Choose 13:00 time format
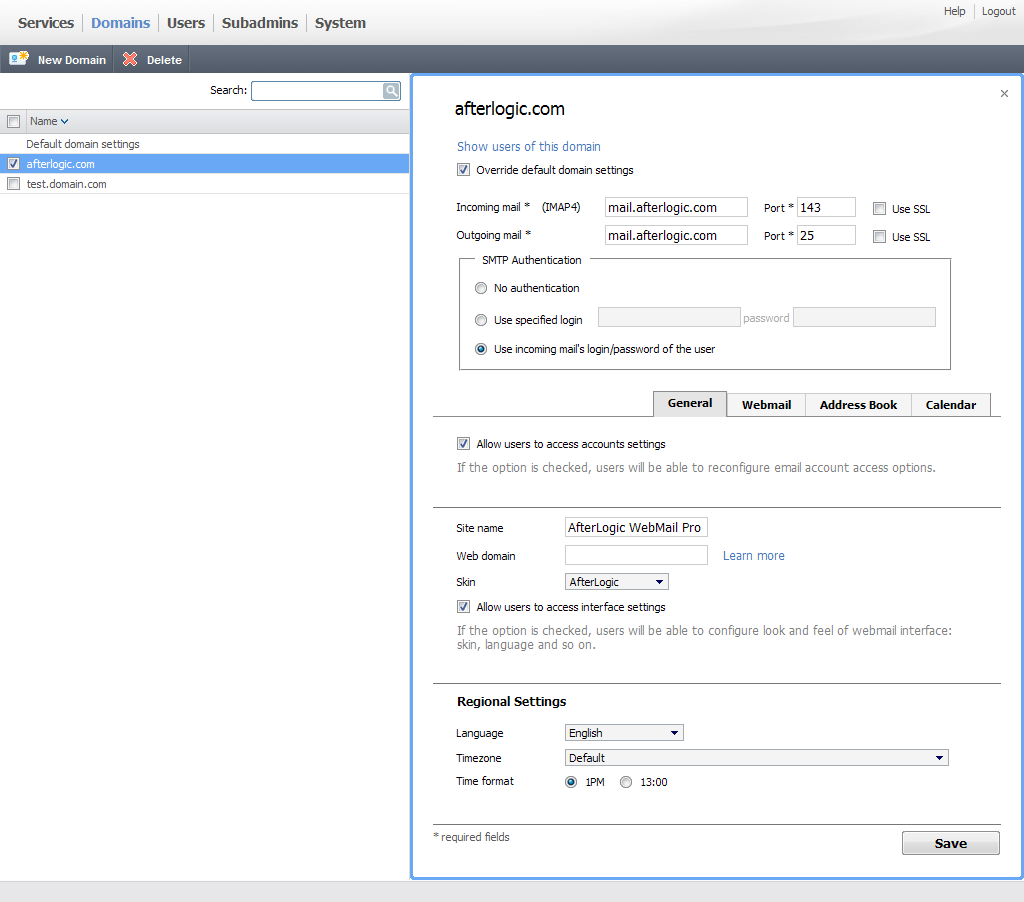The image size is (1024, 902). click(x=626, y=782)
